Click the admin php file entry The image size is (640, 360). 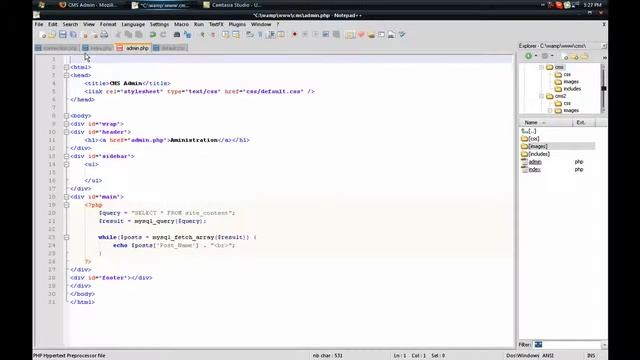(x=535, y=162)
